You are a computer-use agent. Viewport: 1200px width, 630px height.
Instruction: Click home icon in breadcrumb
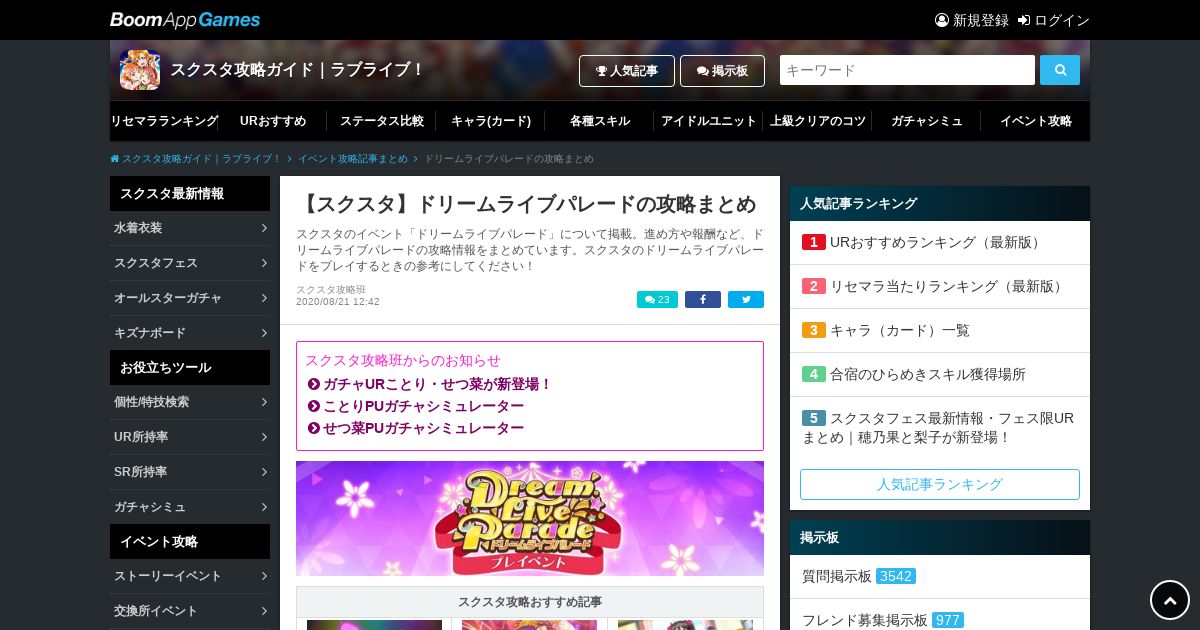(x=115, y=159)
